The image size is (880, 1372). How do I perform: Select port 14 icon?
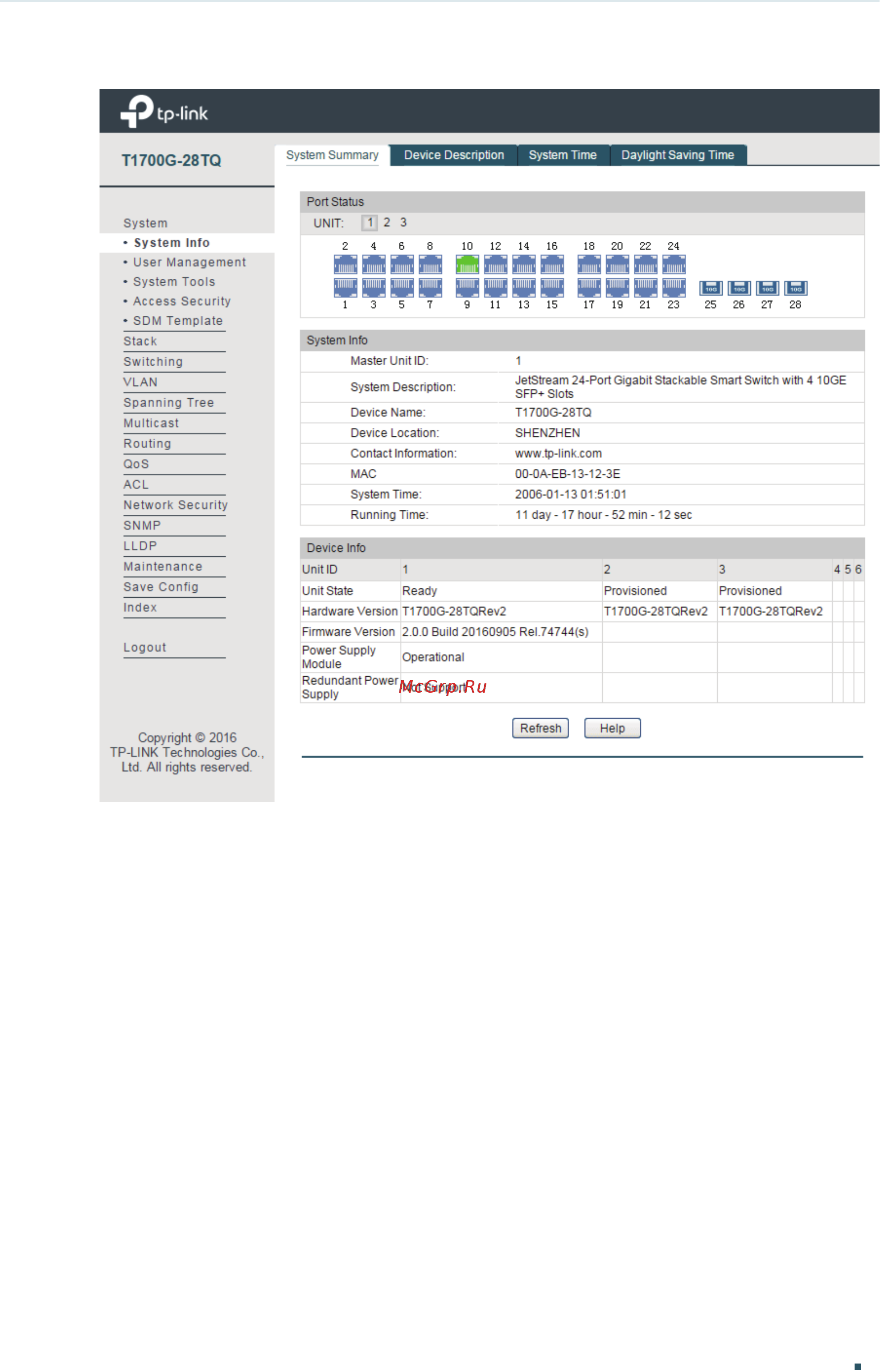pos(523,264)
